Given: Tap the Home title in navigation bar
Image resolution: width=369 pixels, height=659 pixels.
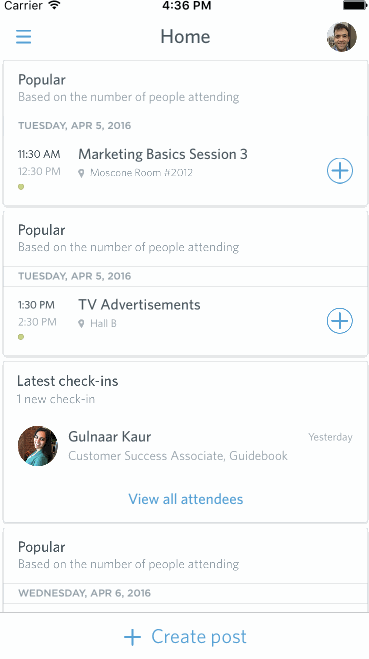Looking at the screenshot, I should point(185,37).
